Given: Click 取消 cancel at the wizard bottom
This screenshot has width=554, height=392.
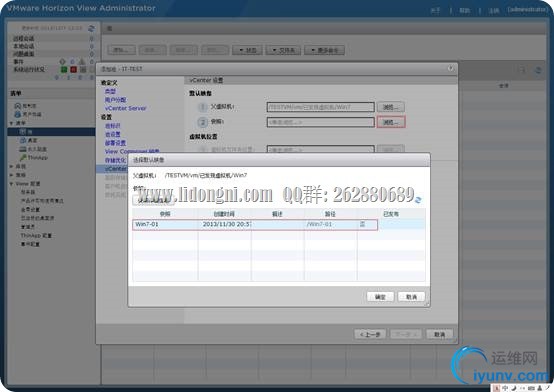Looking at the screenshot, I should tap(440, 334).
